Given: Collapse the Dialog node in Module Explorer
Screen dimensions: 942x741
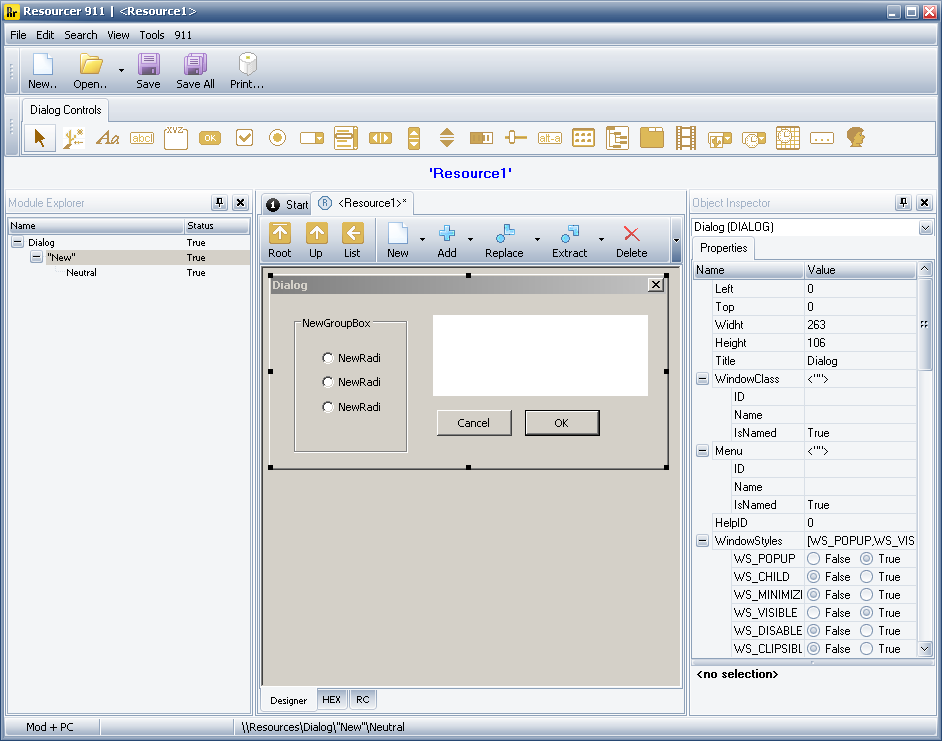Looking at the screenshot, I should coord(17,243).
